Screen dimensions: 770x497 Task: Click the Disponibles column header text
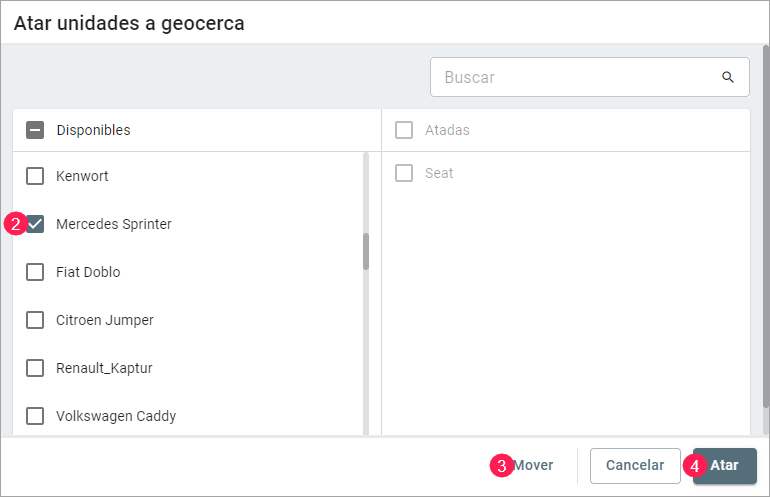93,130
